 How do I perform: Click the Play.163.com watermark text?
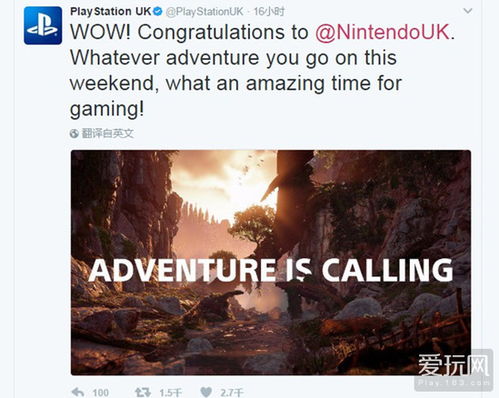click(x=454, y=383)
